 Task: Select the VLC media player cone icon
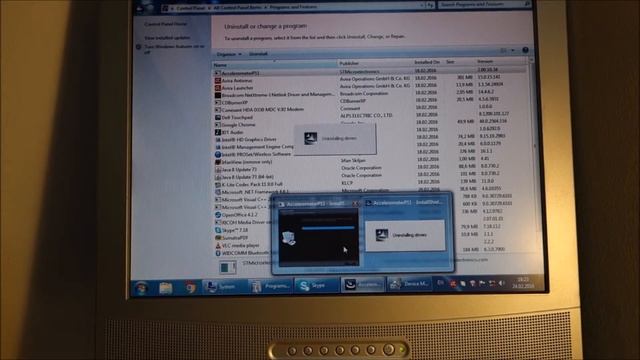(218, 246)
